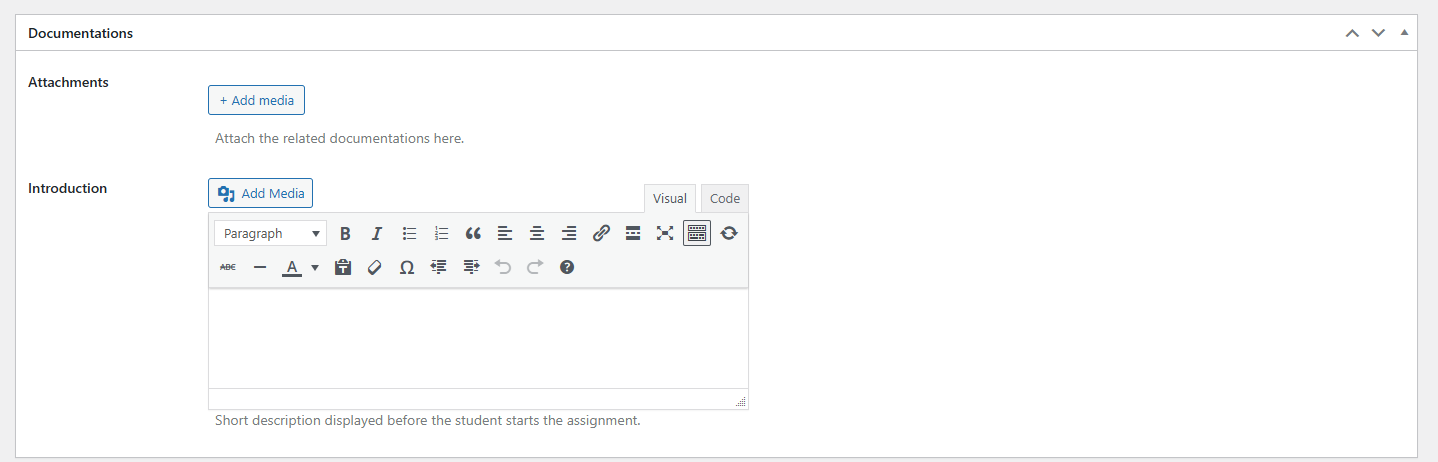1438x462 pixels.
Task: Clear formatting with the eraser icon
Action: [375, 267]
